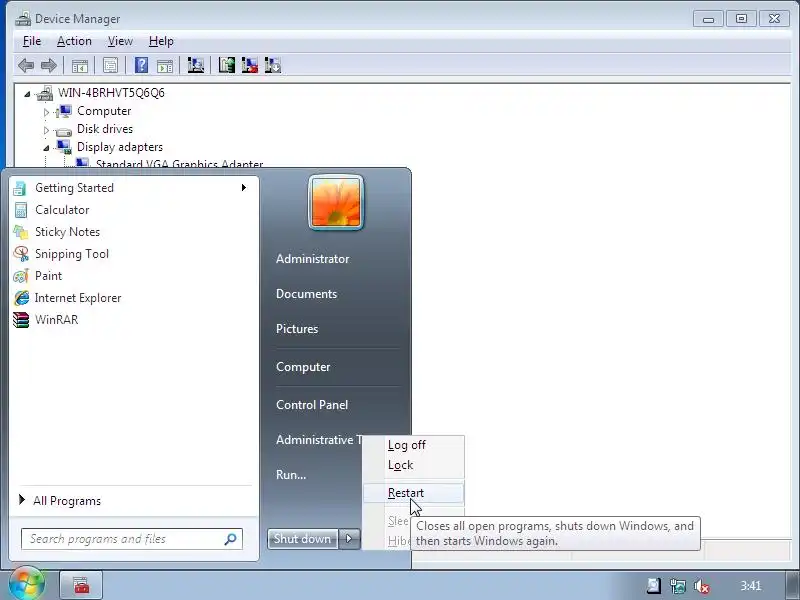Choose Log off from power menu
This screenshot has height=600, width=800.
click(414, 445)
